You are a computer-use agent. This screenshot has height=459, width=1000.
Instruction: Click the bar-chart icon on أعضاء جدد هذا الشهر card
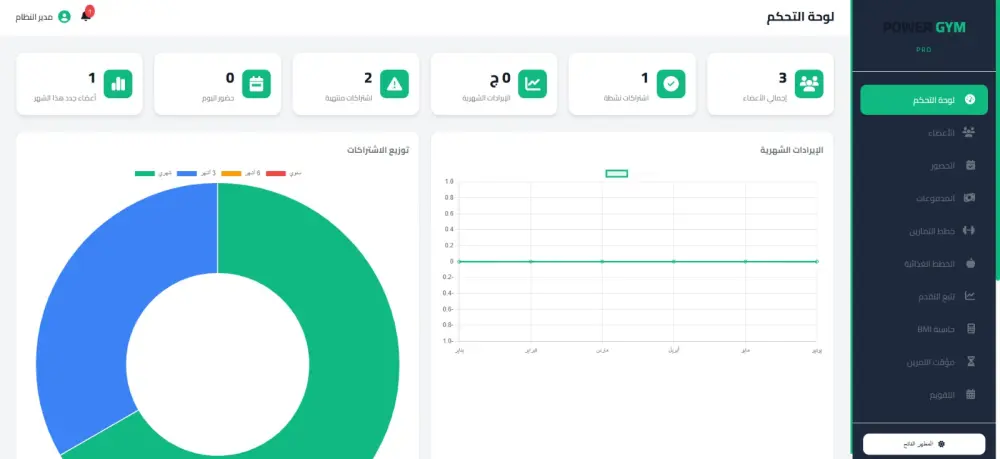[x=118, y=84]
